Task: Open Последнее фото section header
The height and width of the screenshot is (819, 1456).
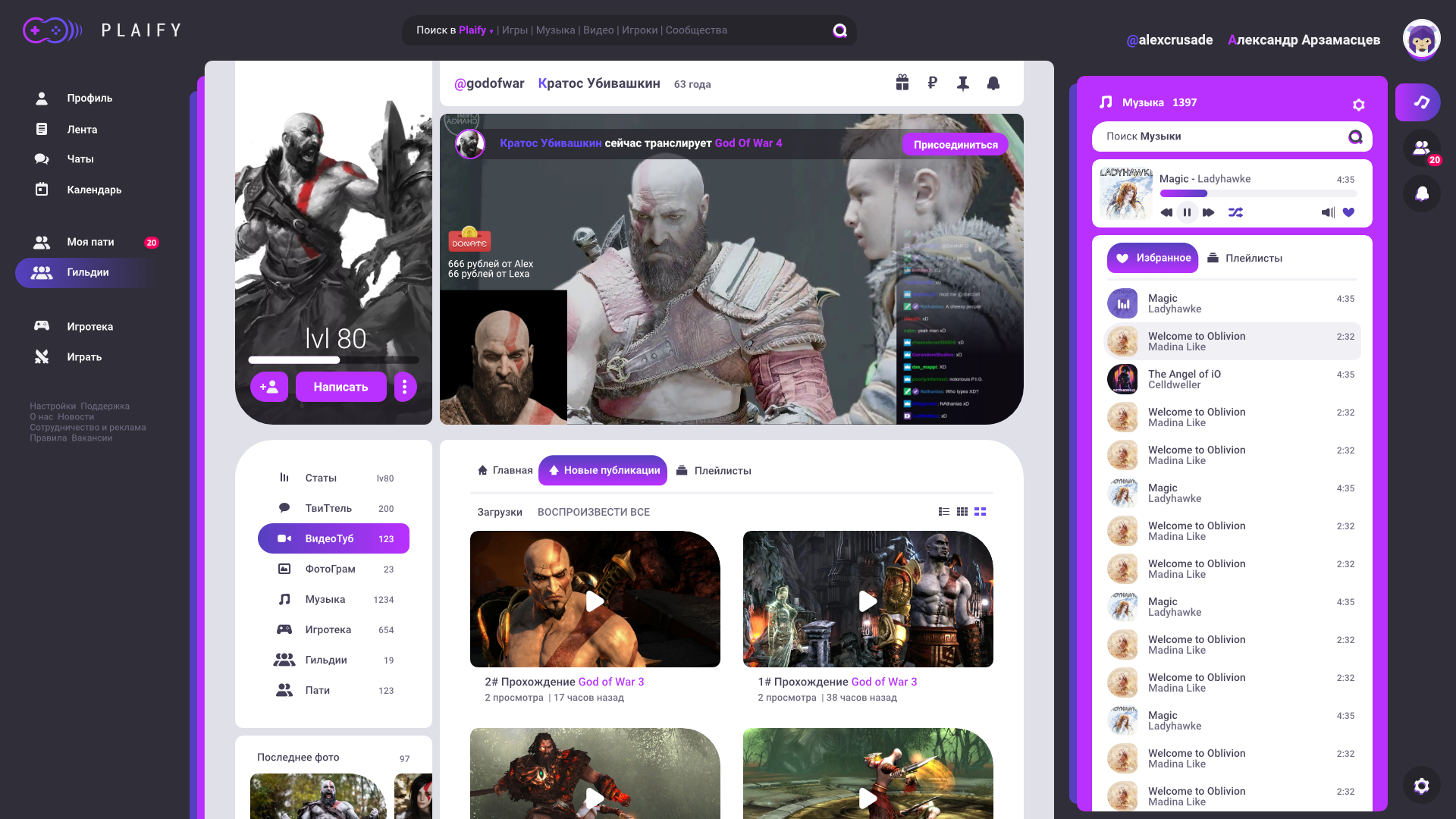Action: click(298, 758)
